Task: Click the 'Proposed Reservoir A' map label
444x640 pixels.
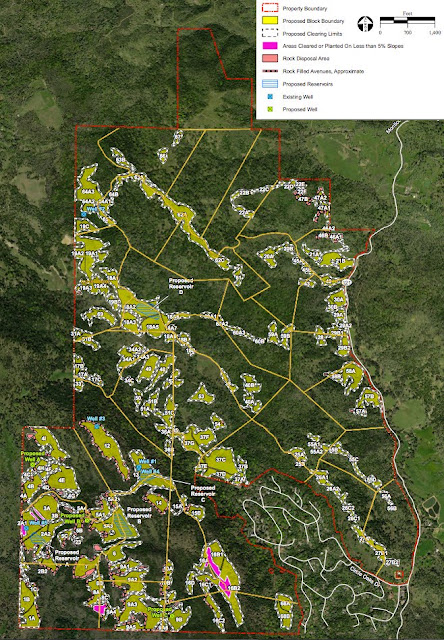Action: pyautogui.click(x=67, y=556)
